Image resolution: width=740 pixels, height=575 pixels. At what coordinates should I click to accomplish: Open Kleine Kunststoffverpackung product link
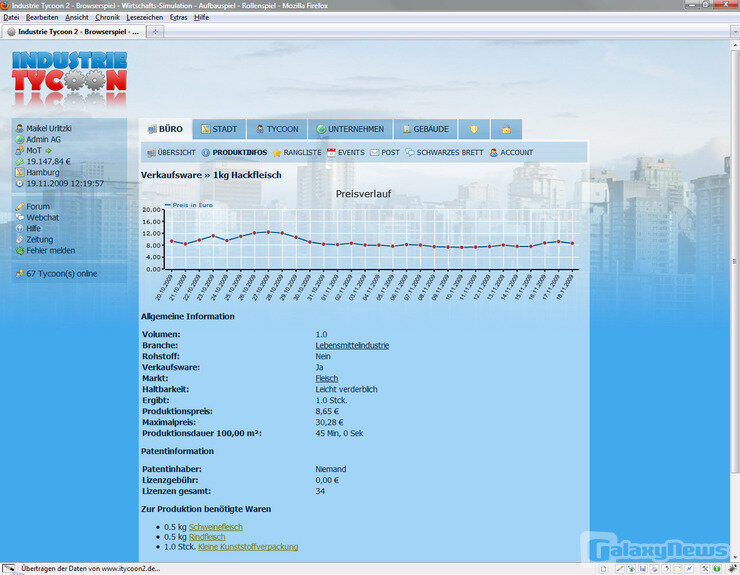pos(248,547)
